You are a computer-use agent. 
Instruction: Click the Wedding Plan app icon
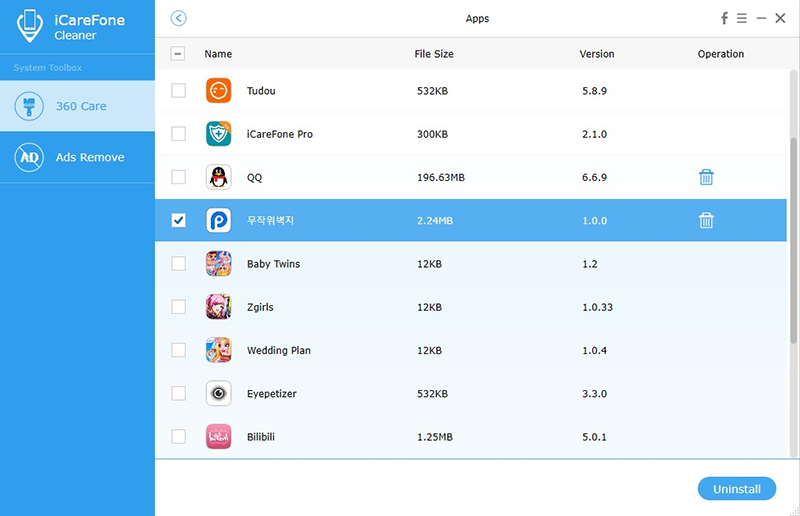pyautogui.click(x=218, y=350)
